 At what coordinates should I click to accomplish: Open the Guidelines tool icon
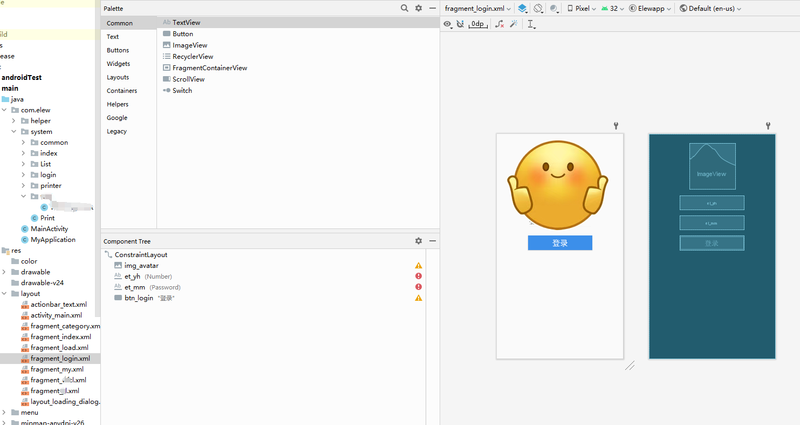click(x=531, y=24)
